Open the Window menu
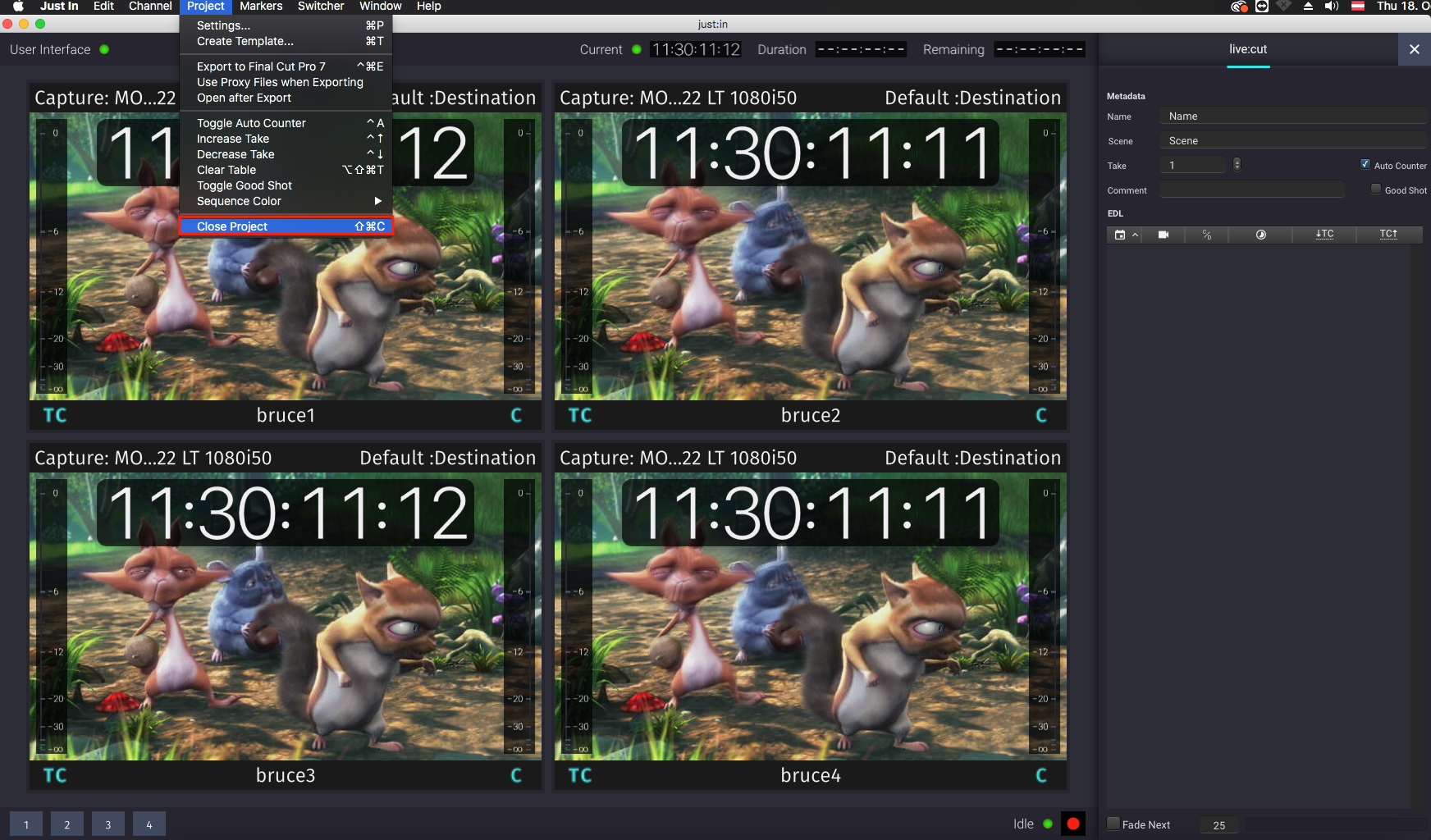1431x840 pixels. click(x=381, y=6)
